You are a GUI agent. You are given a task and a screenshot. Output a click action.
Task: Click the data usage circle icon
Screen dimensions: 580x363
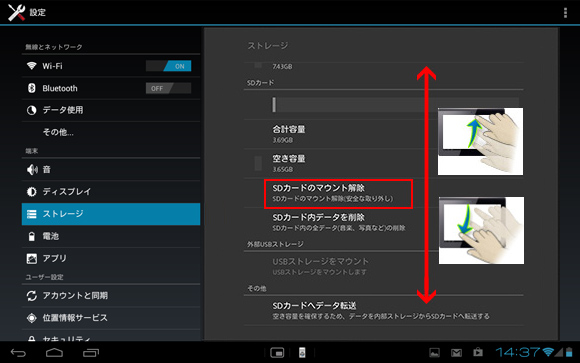[x=32, y=110]
